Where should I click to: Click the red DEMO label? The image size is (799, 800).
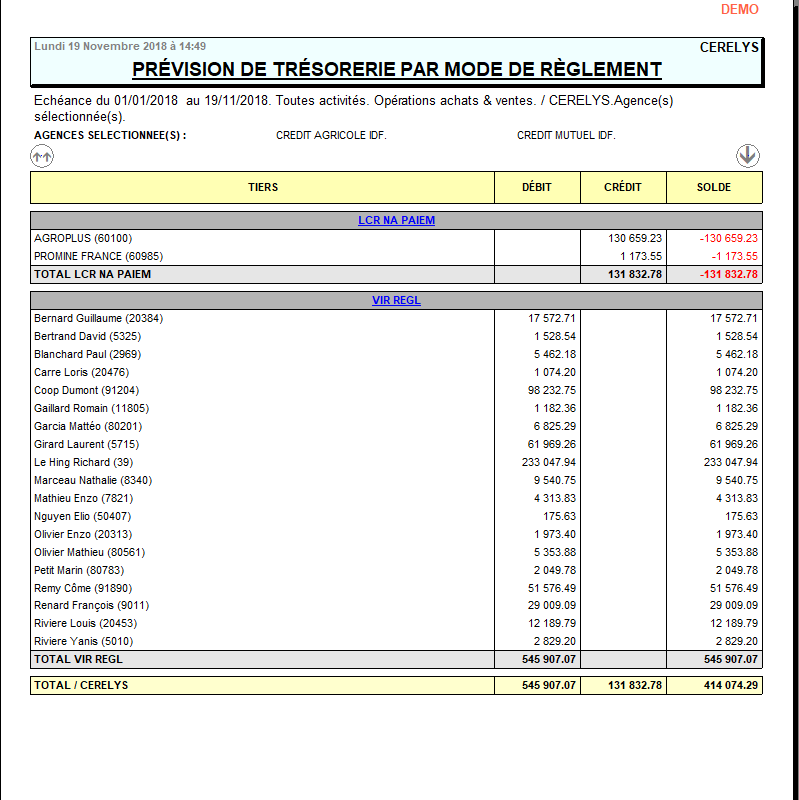click(739, 9)
